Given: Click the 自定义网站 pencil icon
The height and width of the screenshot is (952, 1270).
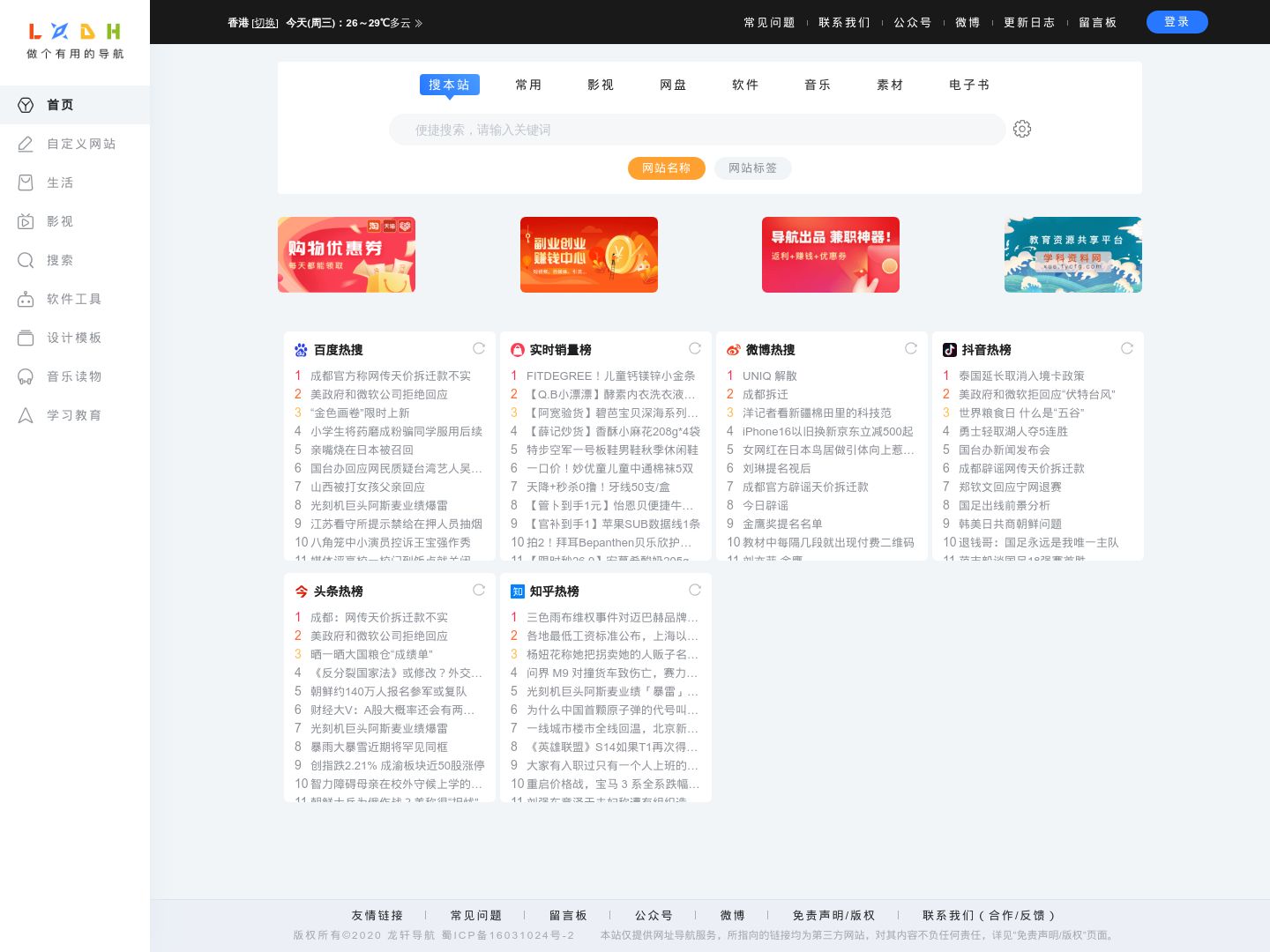Looking at the screenshot, I should (26, 144).
